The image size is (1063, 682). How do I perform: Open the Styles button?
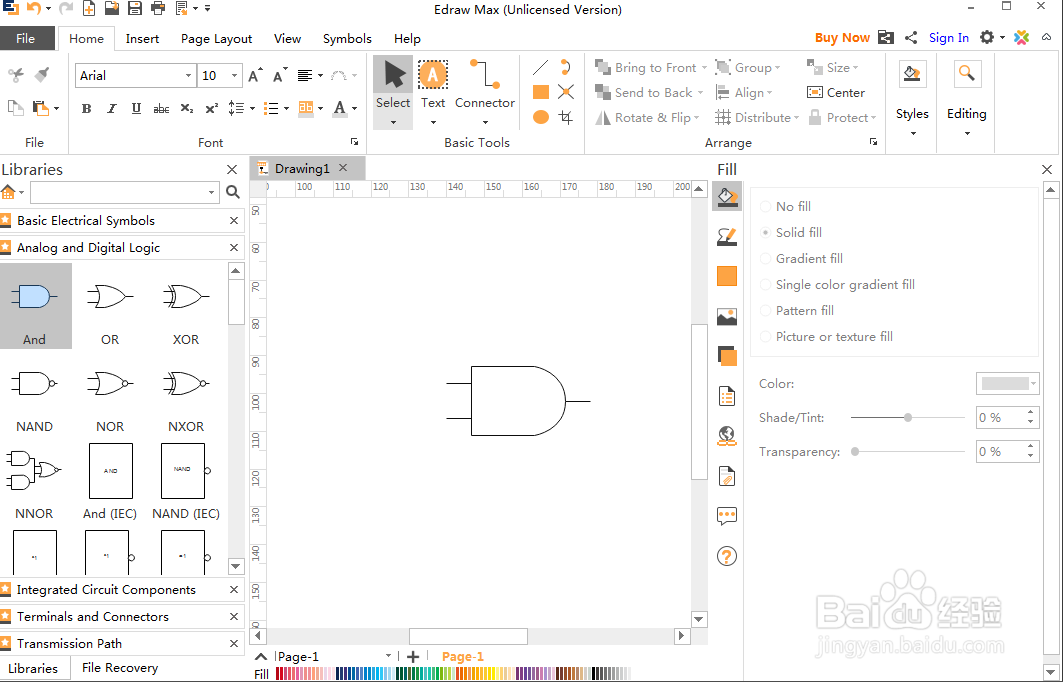point(912,98)
